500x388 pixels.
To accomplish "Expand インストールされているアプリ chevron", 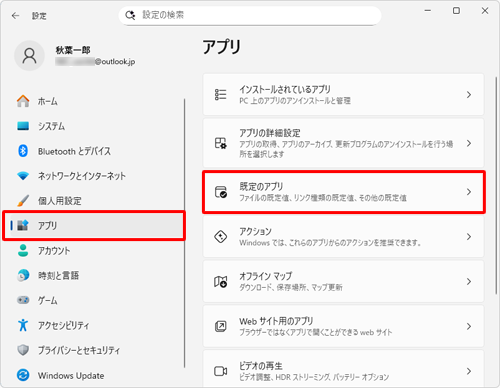I will pyautogui.click(x=469, y=95).
